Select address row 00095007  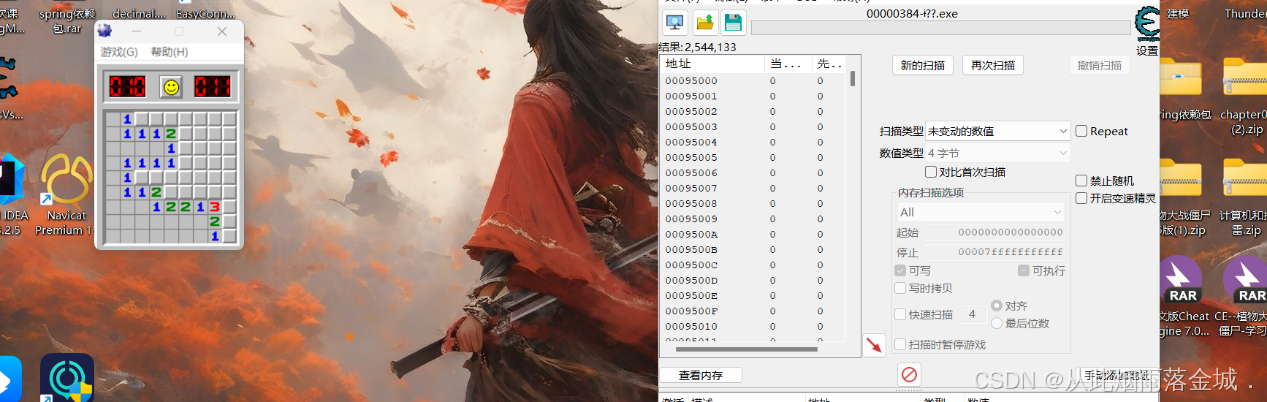click(754, 188)
